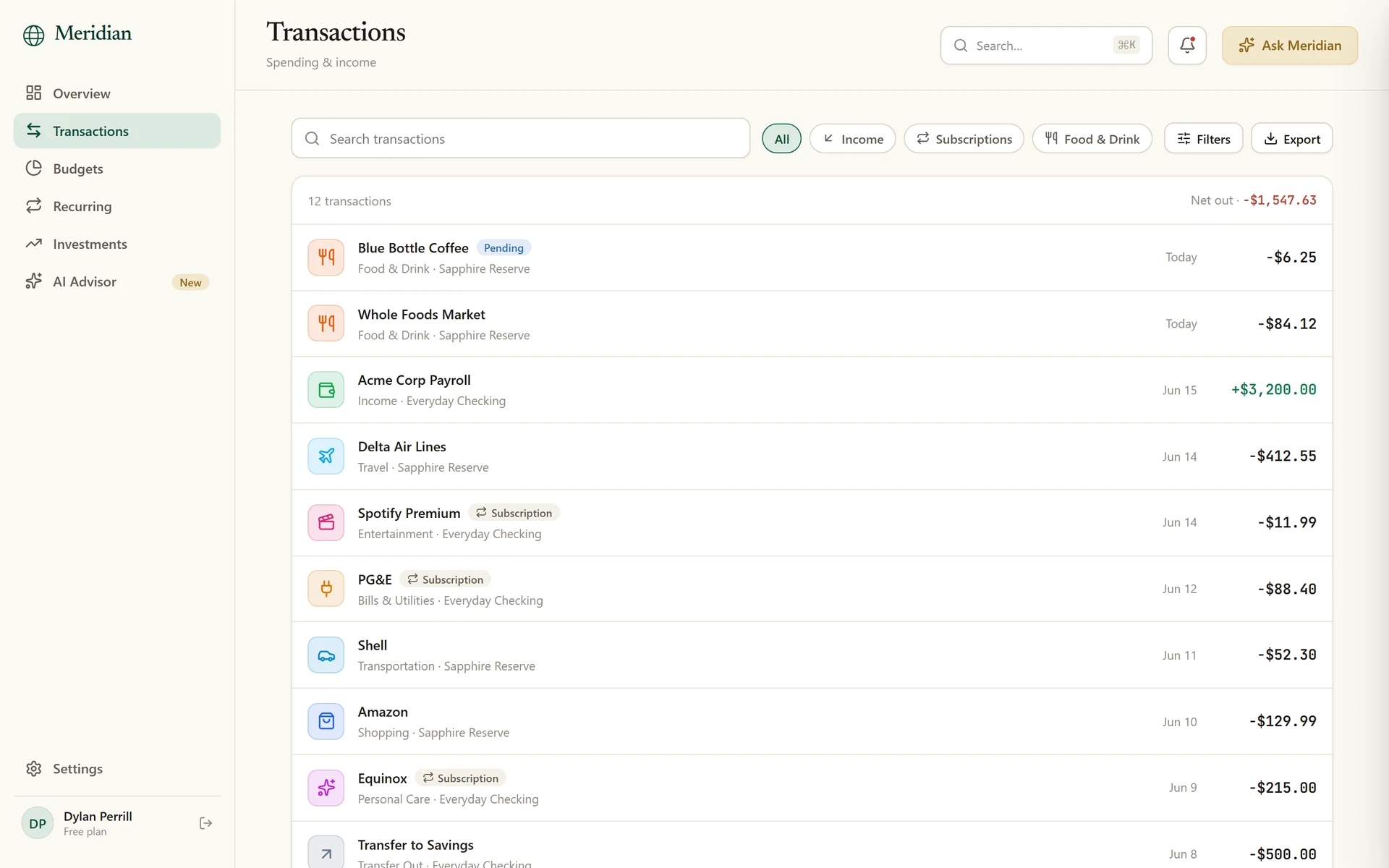This screenshot has width=1389, height=868.
Task: Click the New badge beside AI Advisor
Action: pos(190,282)
